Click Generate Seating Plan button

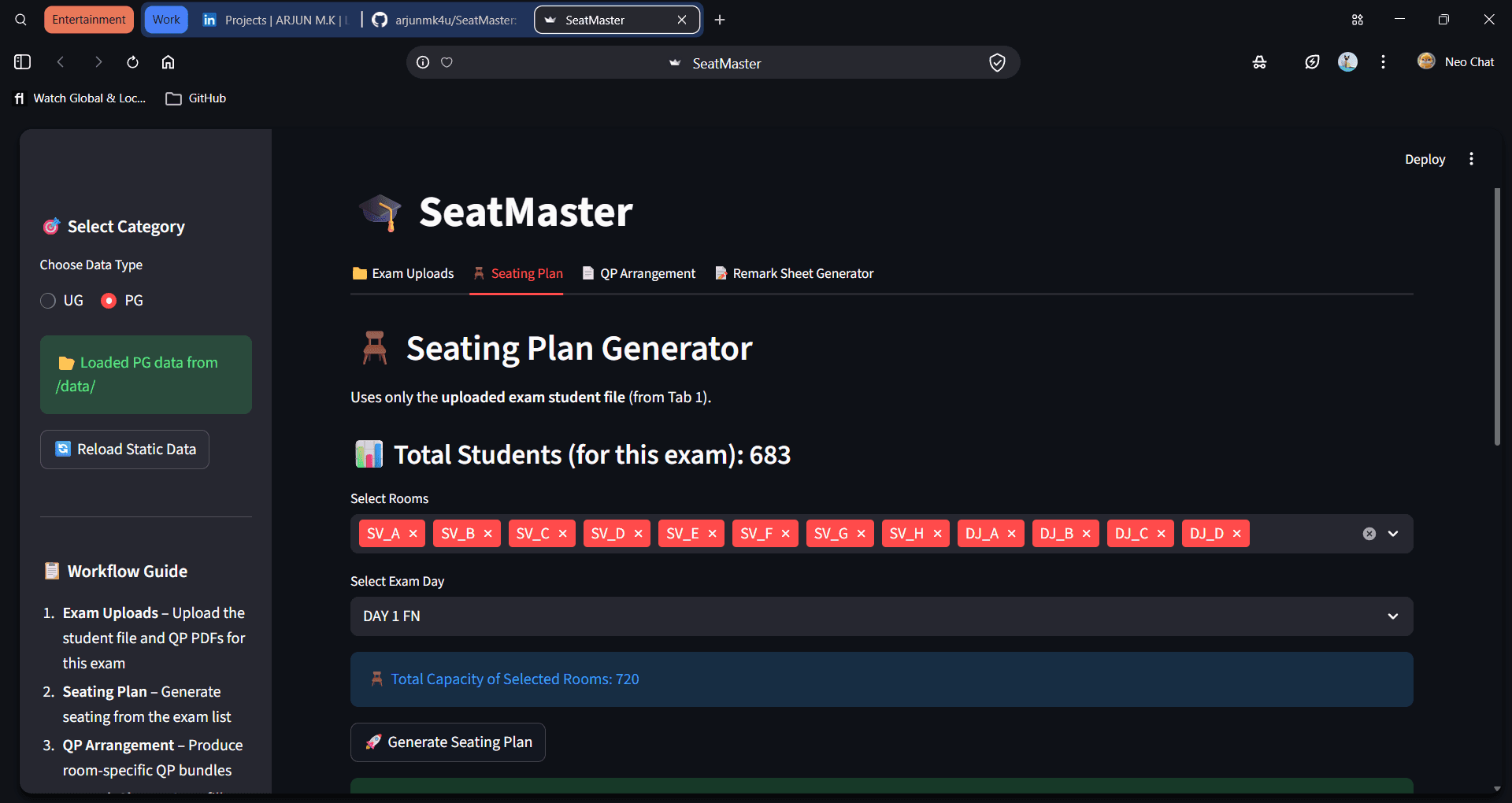tap(448, 742)
